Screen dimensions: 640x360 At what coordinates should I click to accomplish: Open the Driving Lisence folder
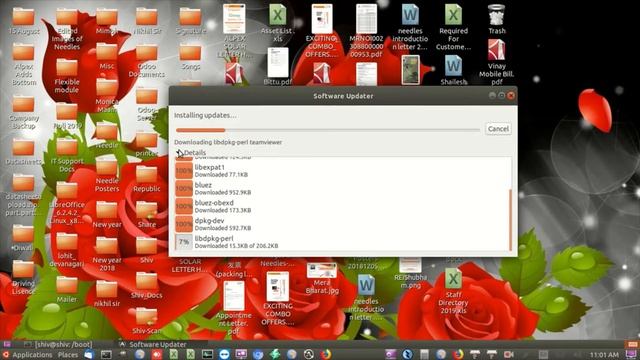pyautogui.click(x=23, y=278)
